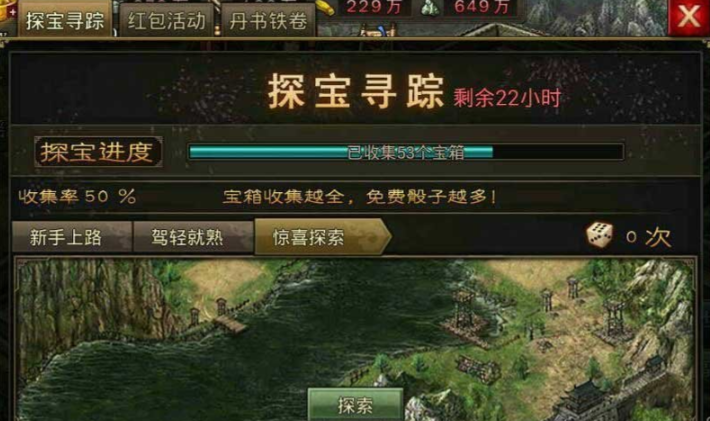
Task: Open the 丹书铁卷 tab
Action: (x=268, y=21)
